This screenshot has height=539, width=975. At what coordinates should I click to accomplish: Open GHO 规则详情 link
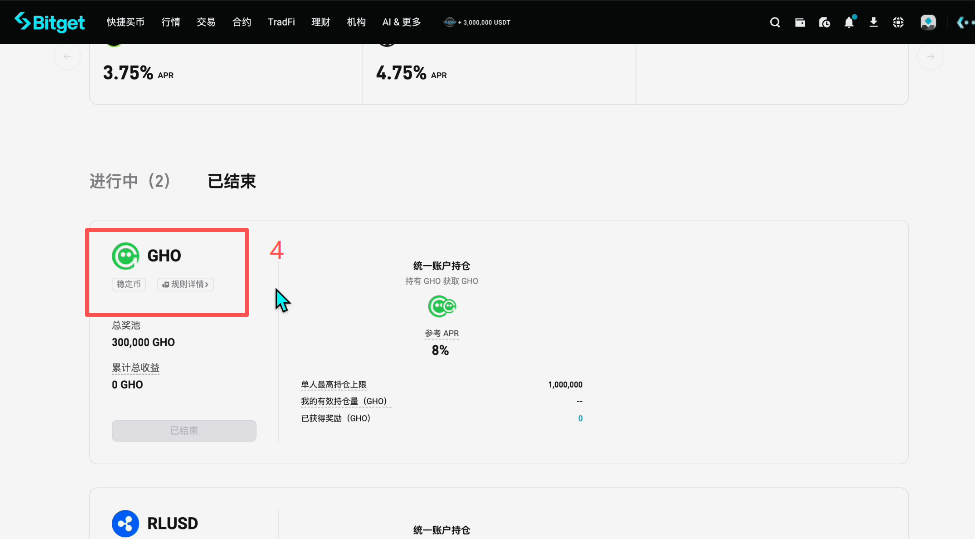coord(185,284)
